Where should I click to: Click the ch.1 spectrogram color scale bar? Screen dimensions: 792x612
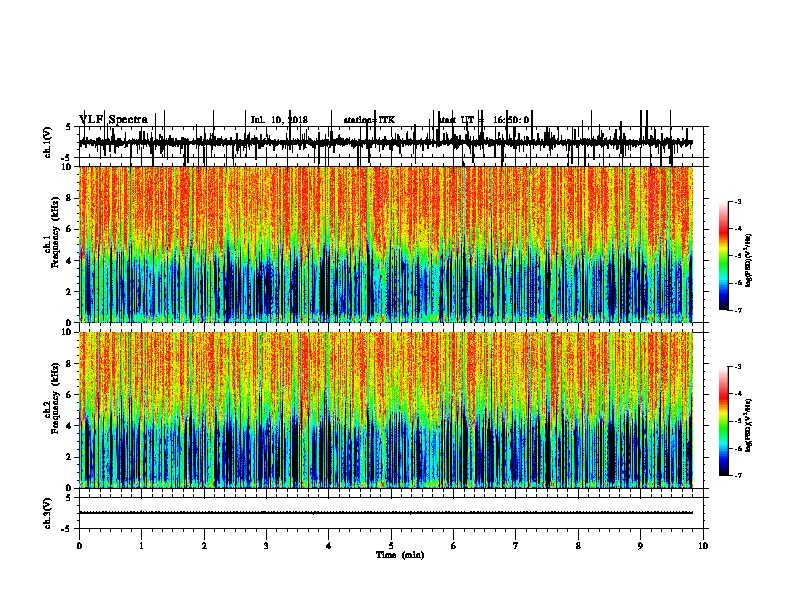(x=723, y=256)
